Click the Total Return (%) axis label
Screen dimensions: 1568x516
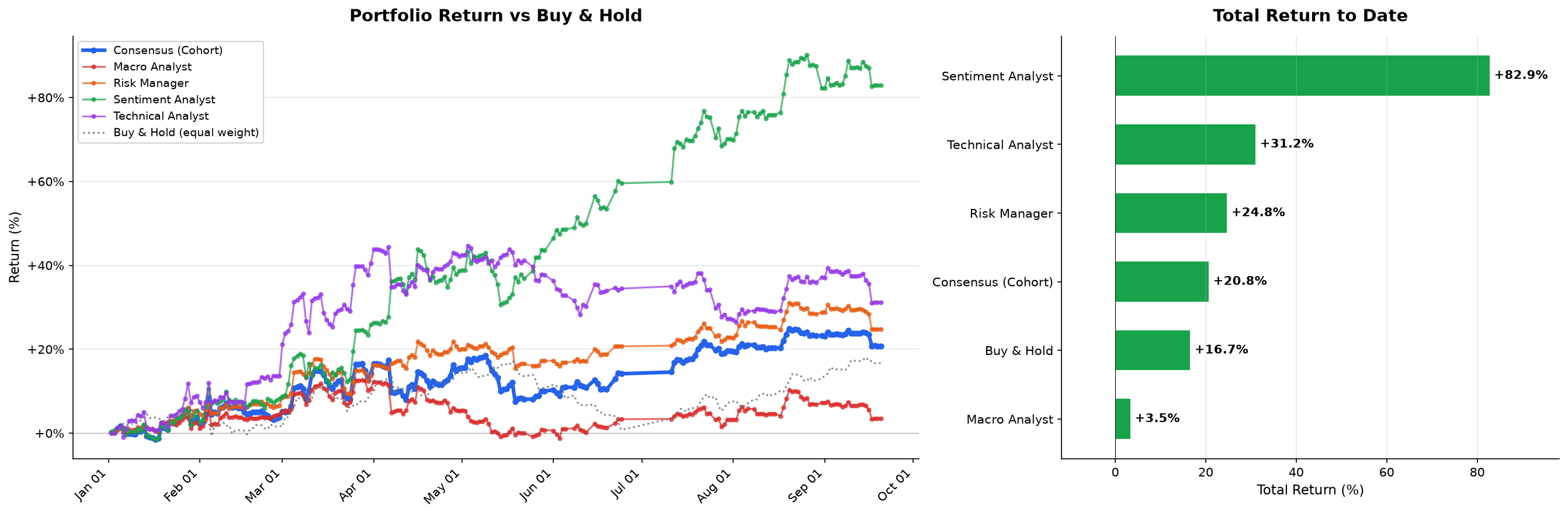tap(1310, 490)
